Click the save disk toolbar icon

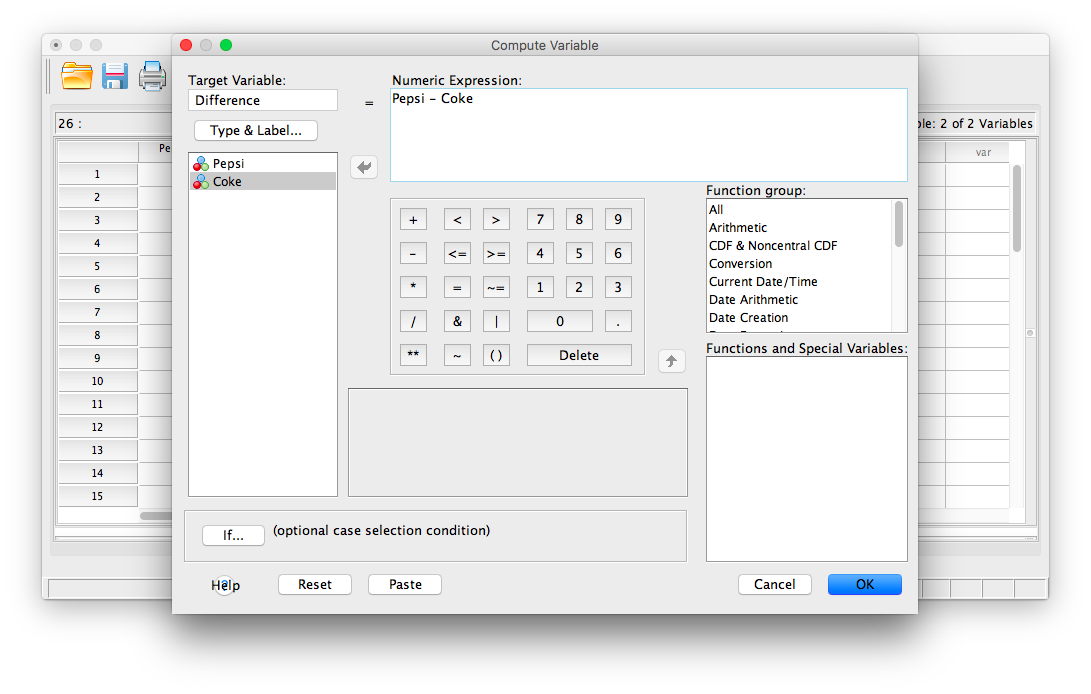pos(115,76)
